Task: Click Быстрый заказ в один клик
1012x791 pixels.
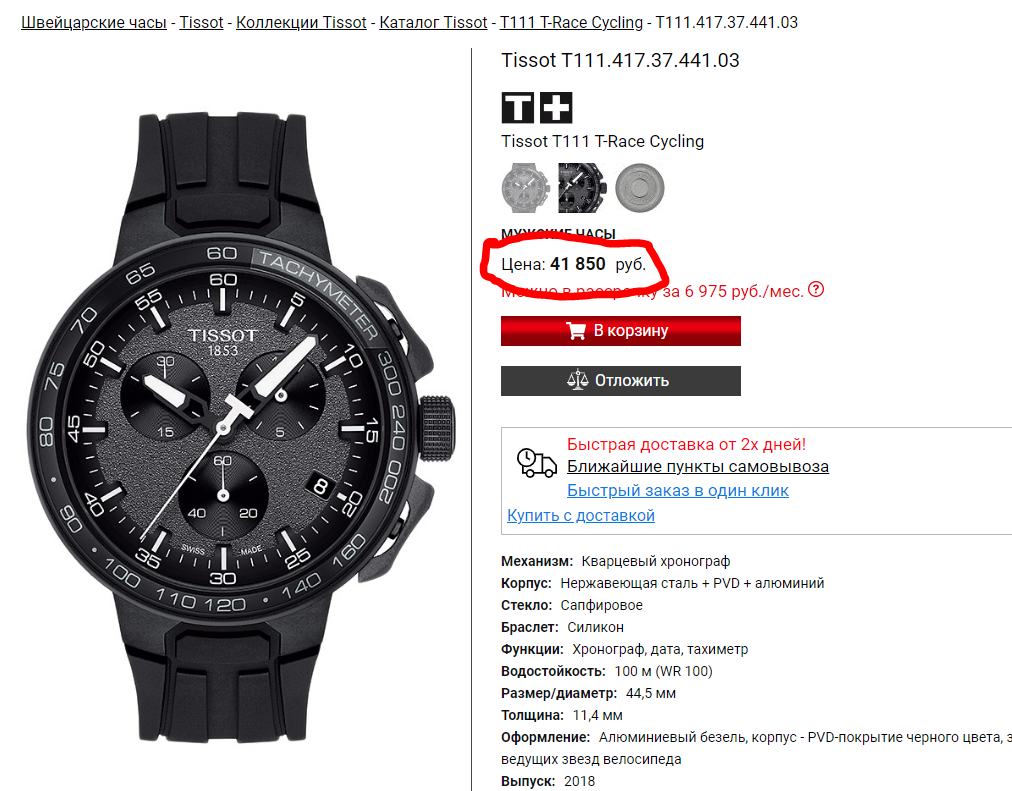Action: 677,491
